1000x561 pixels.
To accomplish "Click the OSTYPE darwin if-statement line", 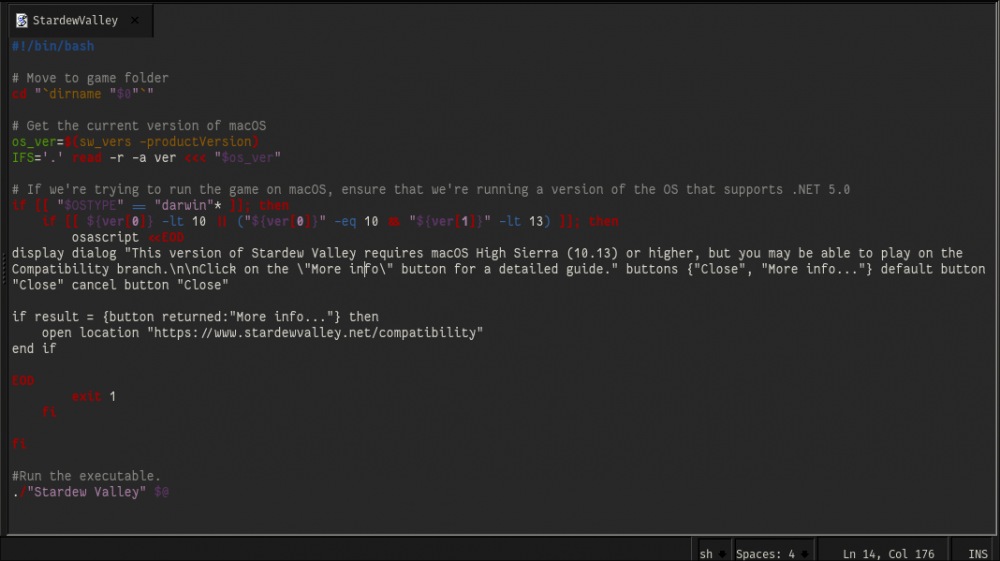I will tap(150, 205).
